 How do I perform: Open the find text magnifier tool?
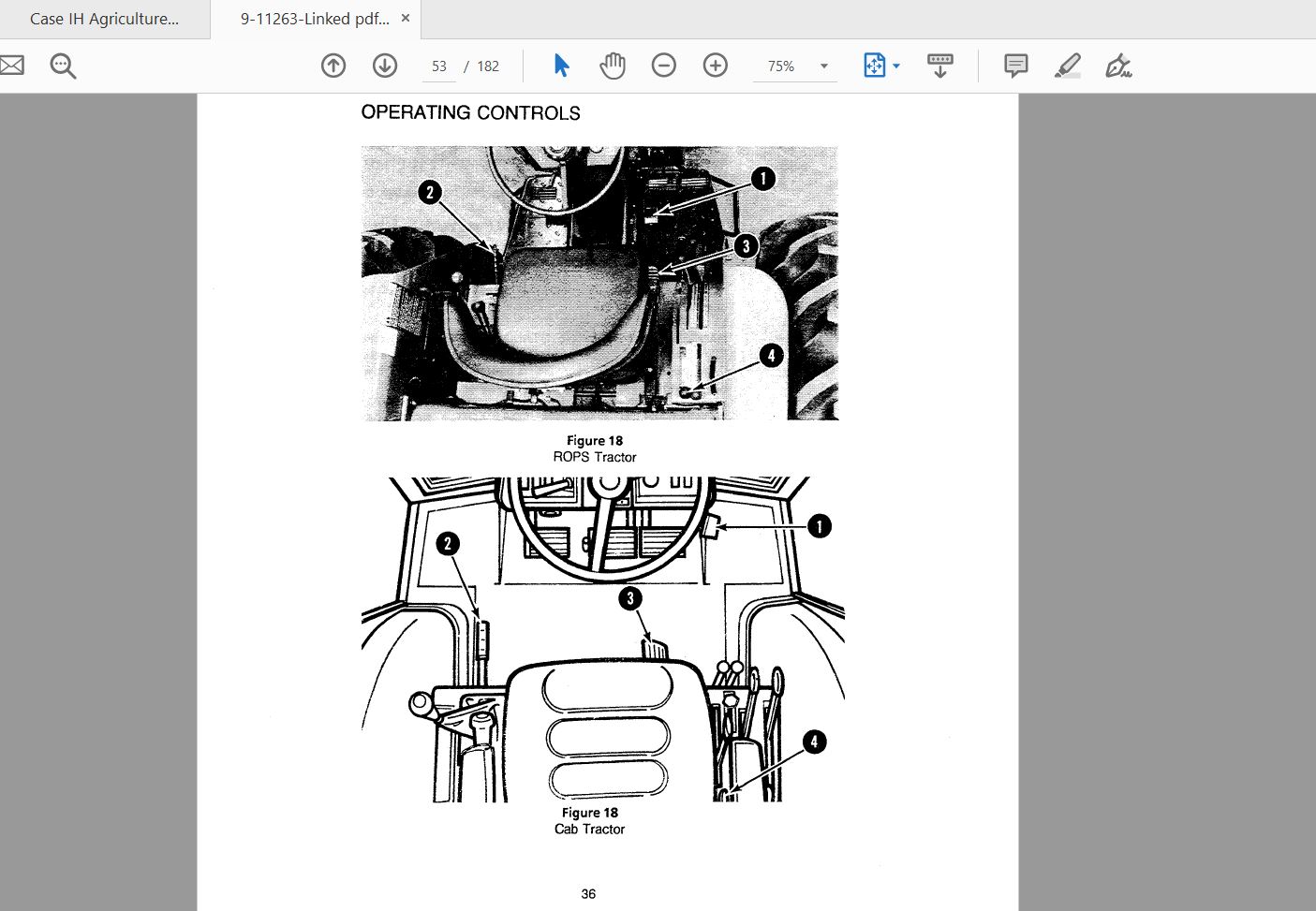tap(63, 66)
